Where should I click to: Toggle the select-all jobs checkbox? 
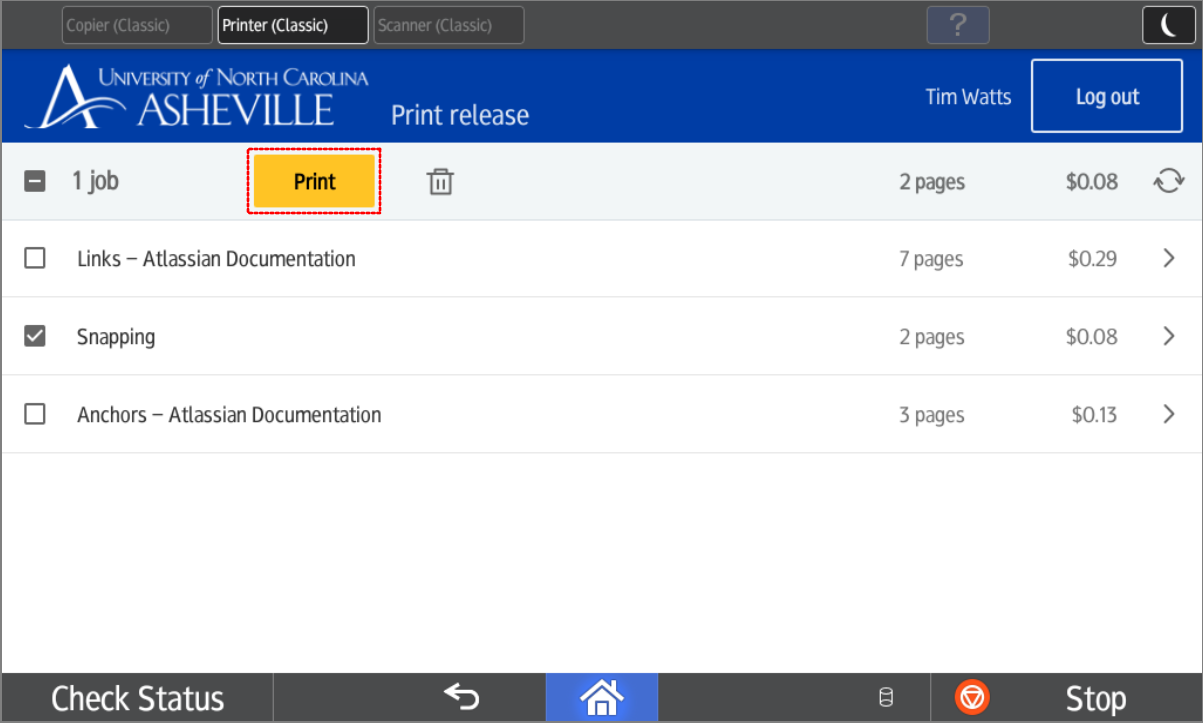tap(35, 182)
